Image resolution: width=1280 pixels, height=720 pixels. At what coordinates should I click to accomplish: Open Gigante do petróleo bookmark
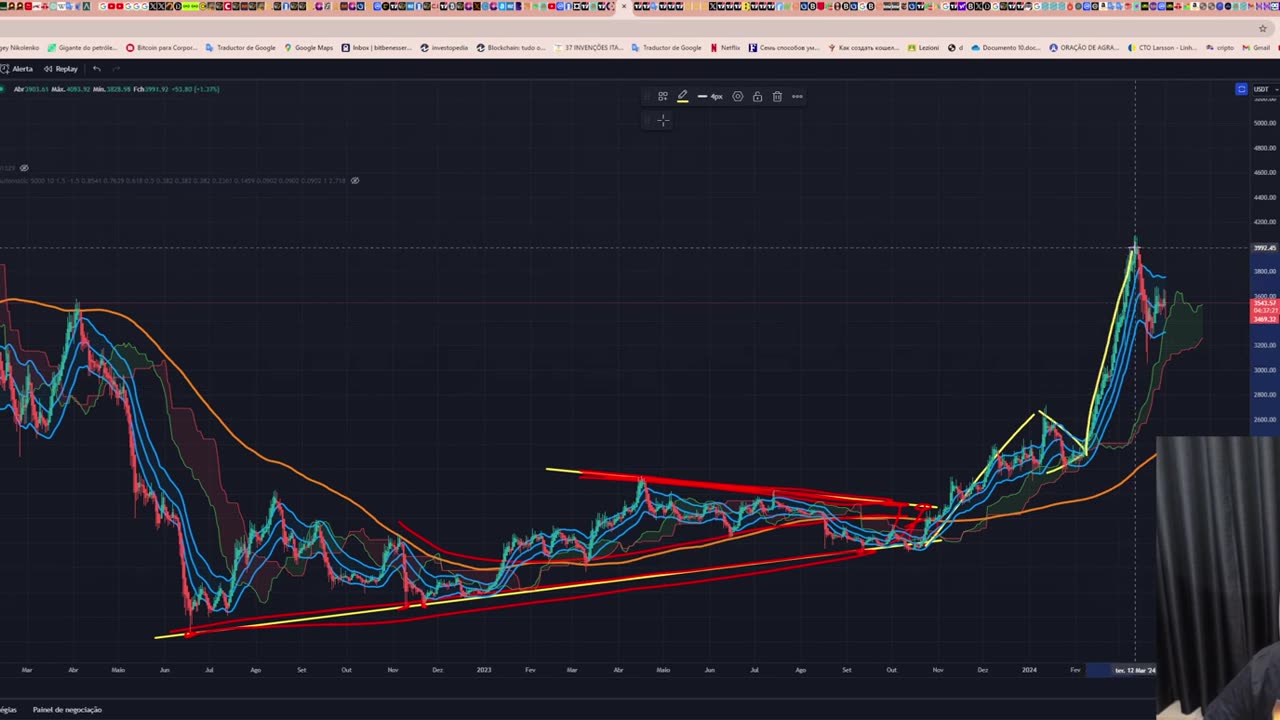point(82,48)
